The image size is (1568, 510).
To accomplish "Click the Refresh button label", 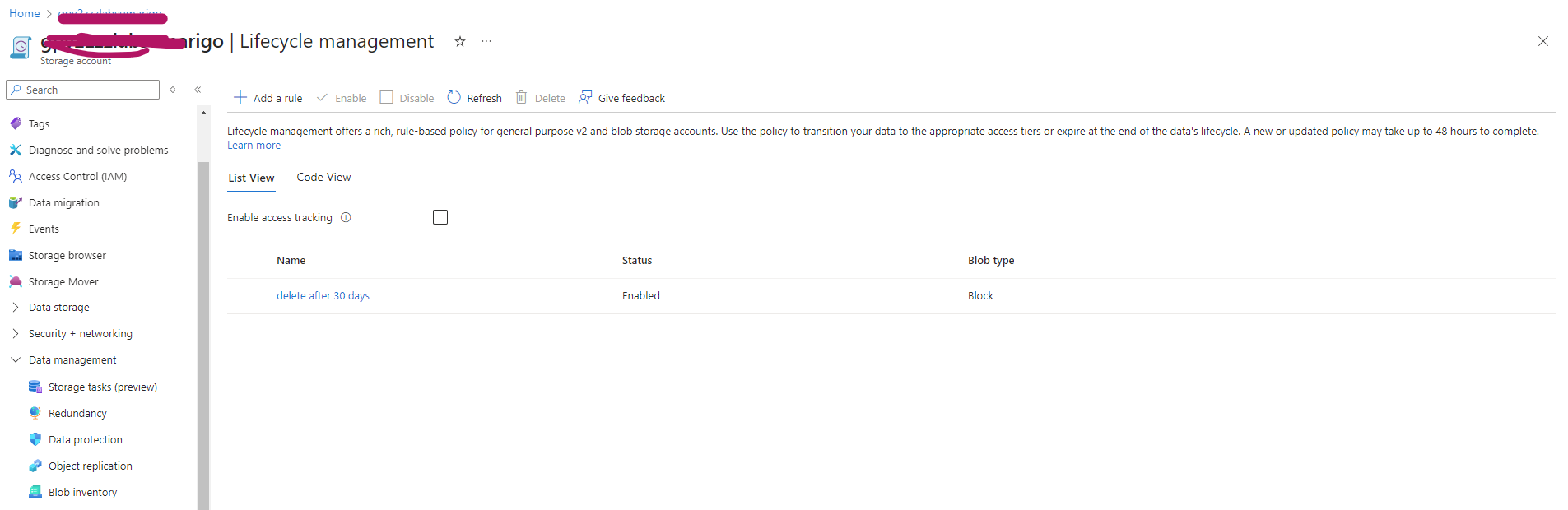I will [x=484, y=98].
